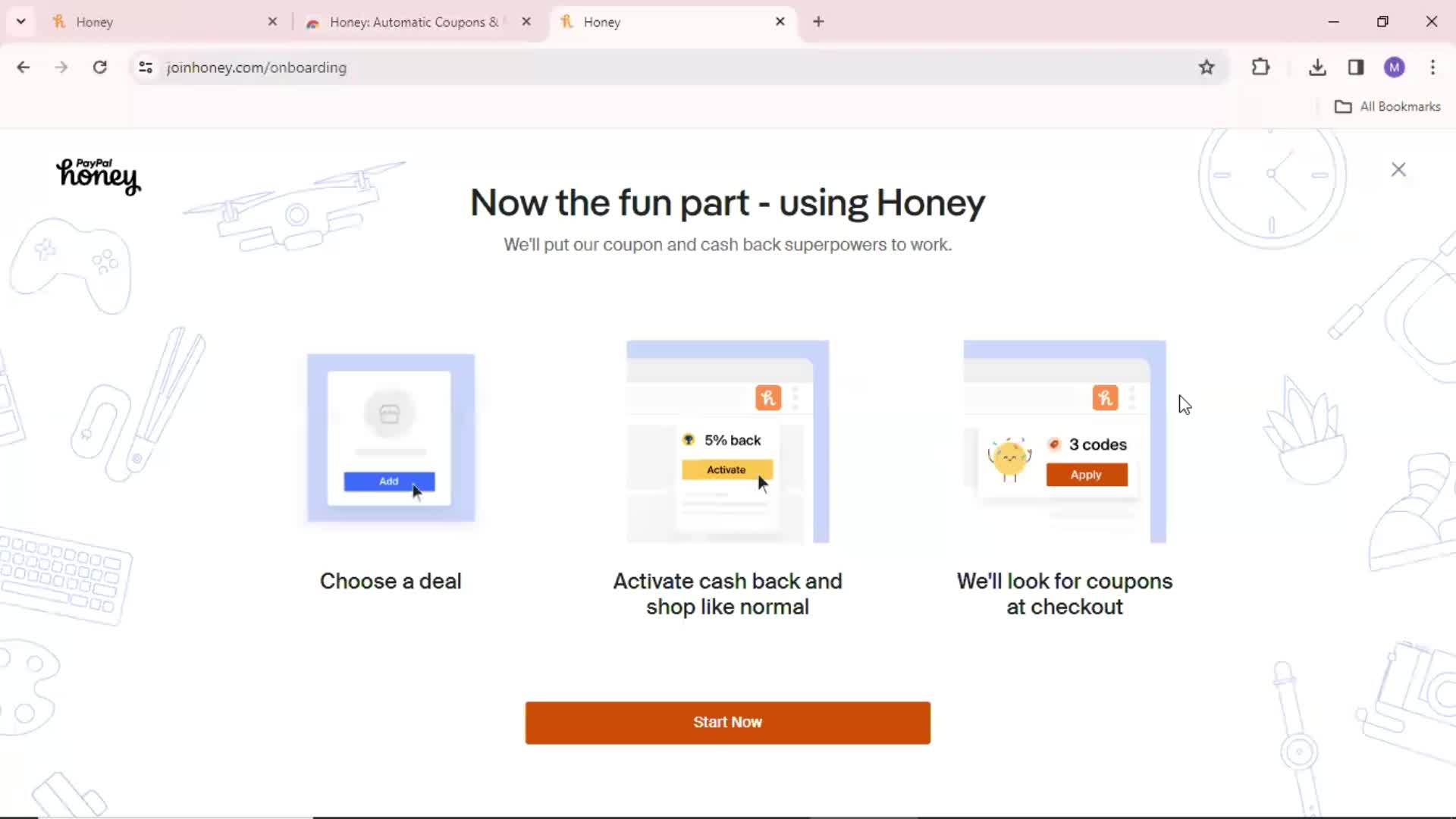
Task: Open the Chrome Extensions puzzle menu
Action: coord(1260,67)
